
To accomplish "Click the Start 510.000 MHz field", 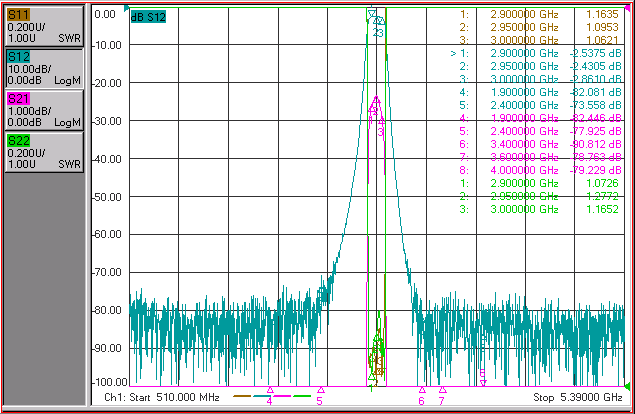I will 162,397.
